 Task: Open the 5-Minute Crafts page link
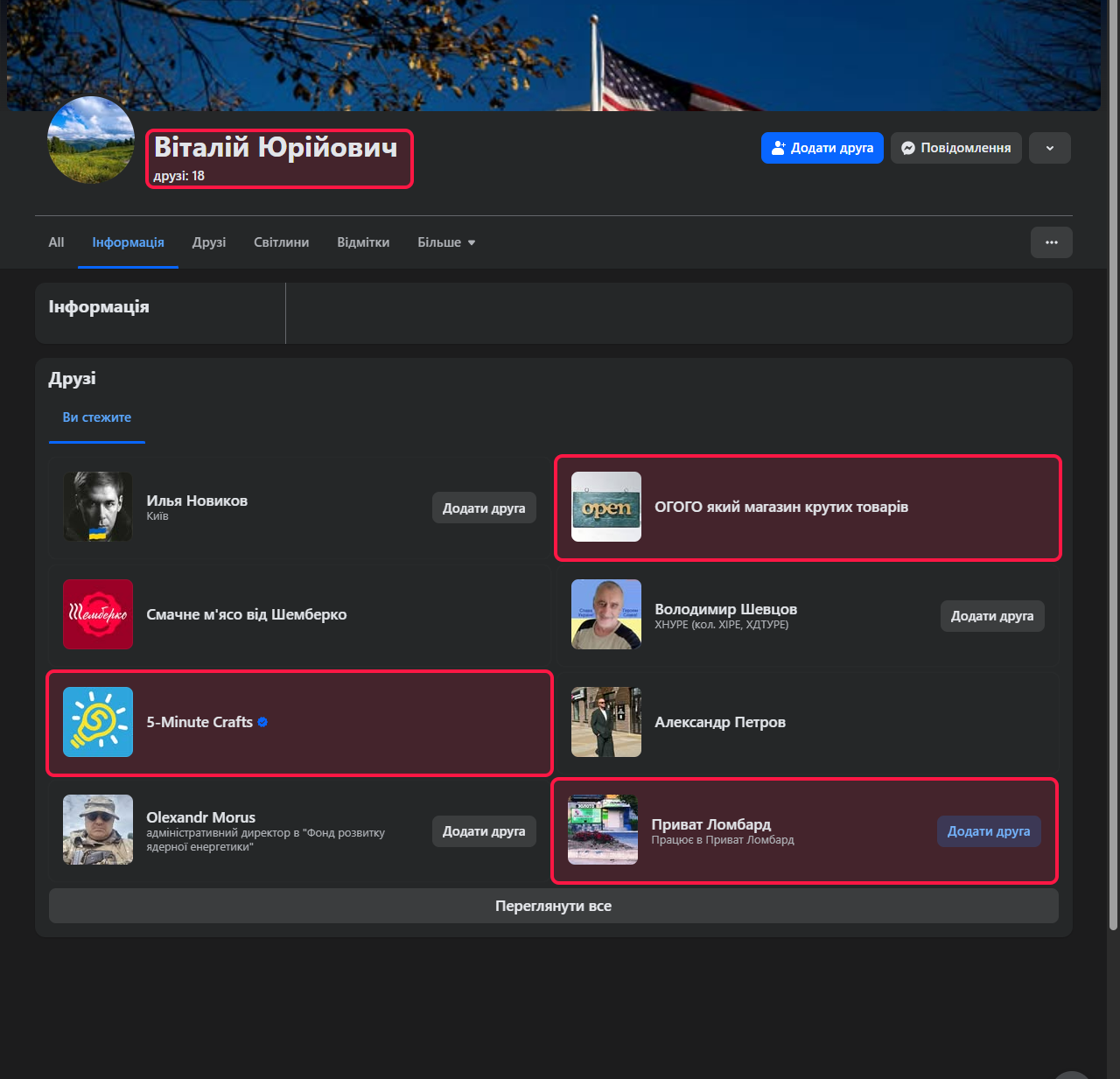click(x=199, y=722)
